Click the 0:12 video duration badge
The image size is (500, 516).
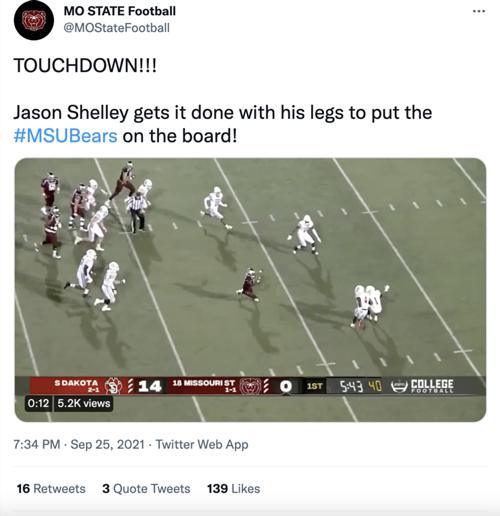(x=38, y=403)
